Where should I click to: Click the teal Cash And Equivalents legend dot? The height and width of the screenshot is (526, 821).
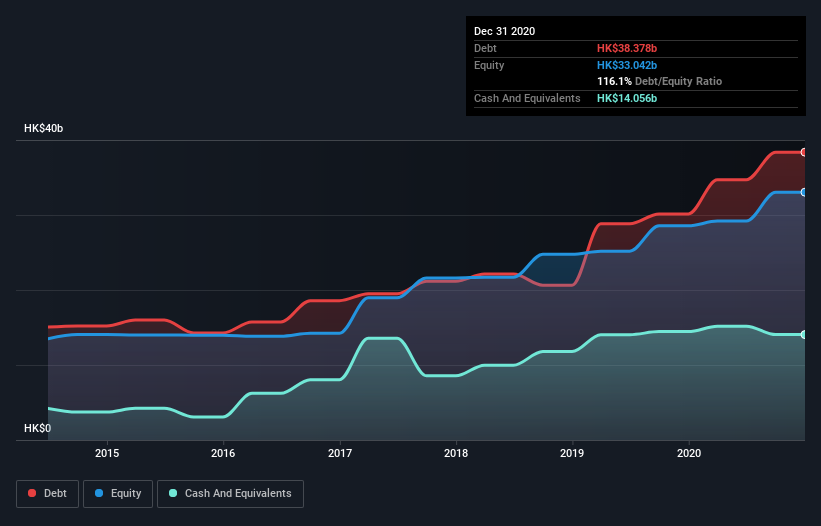173,493
